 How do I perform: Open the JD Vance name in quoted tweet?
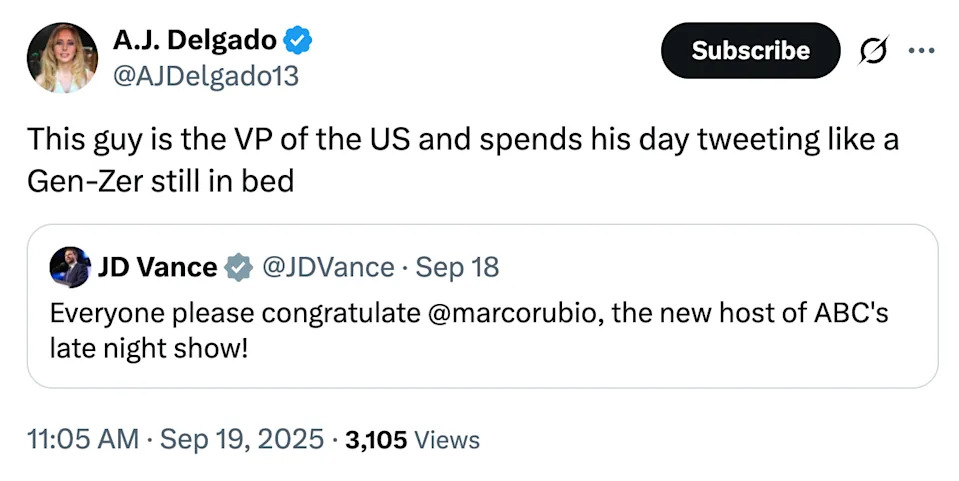click(157, 267)
